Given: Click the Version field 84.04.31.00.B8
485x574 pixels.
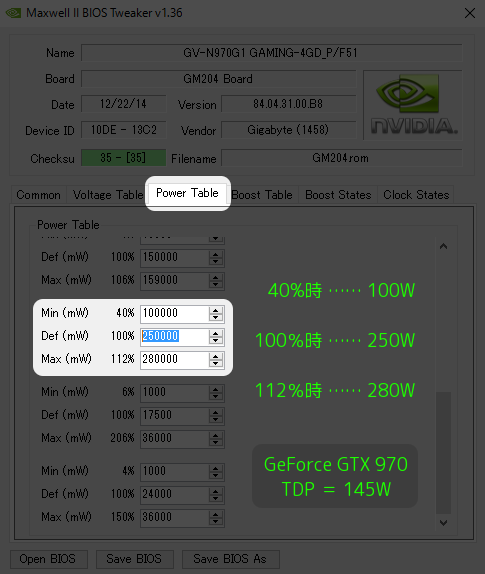Looking at the screenshot, I should [x=288, y=104].
